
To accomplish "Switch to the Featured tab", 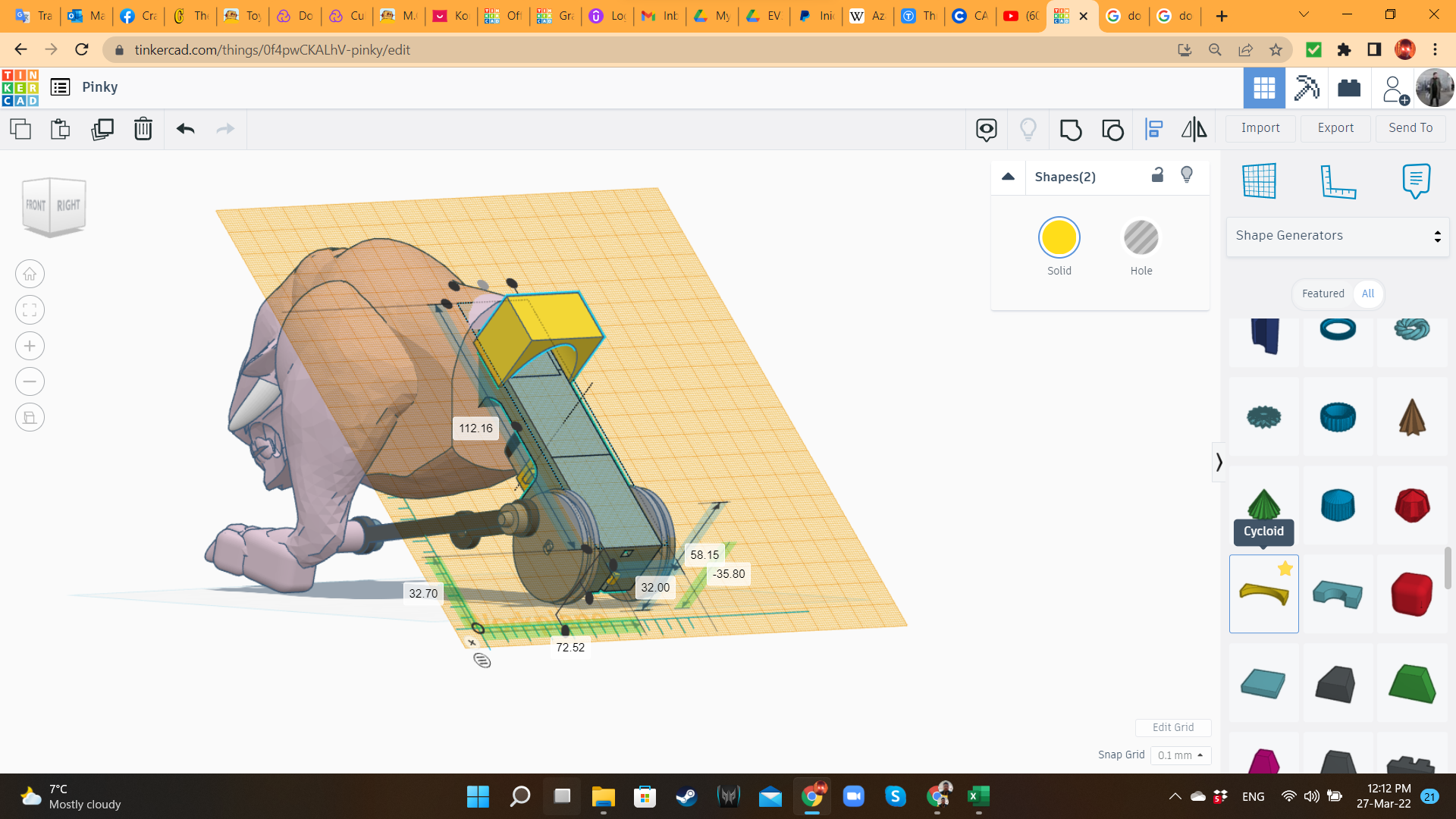I will point(1323,293).
